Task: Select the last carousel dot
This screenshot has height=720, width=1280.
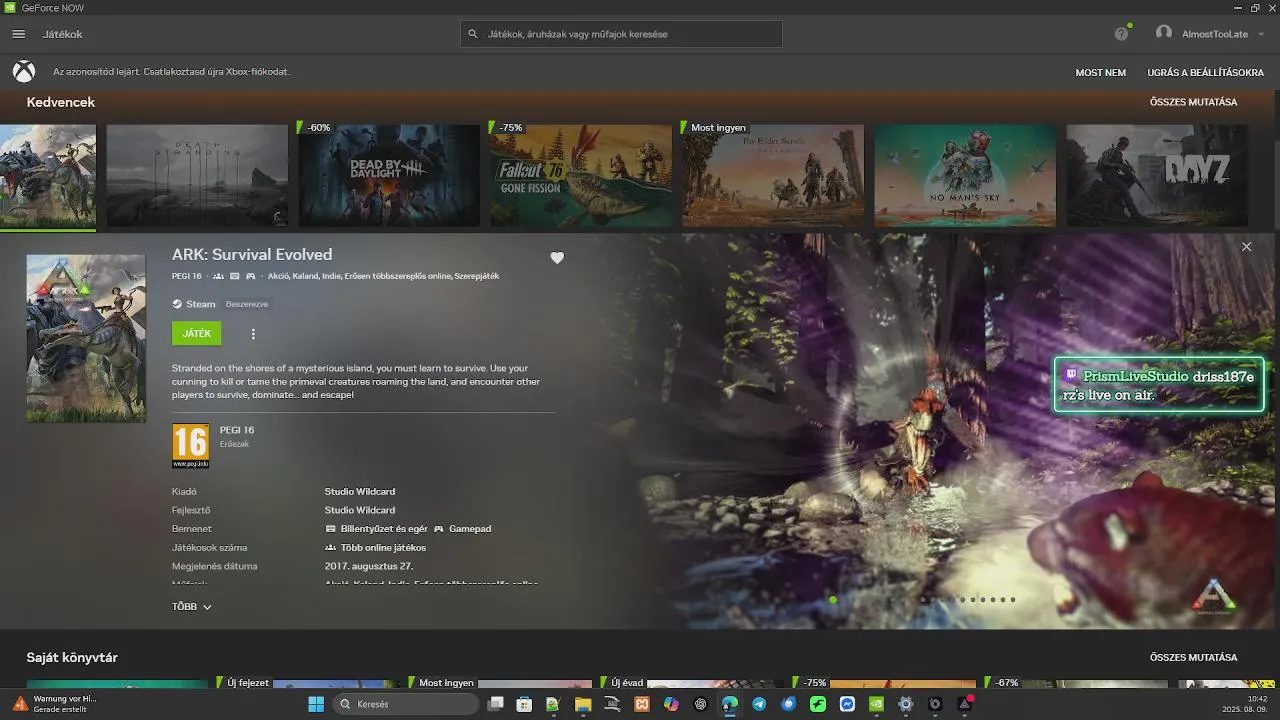Action: [1013, 600]
